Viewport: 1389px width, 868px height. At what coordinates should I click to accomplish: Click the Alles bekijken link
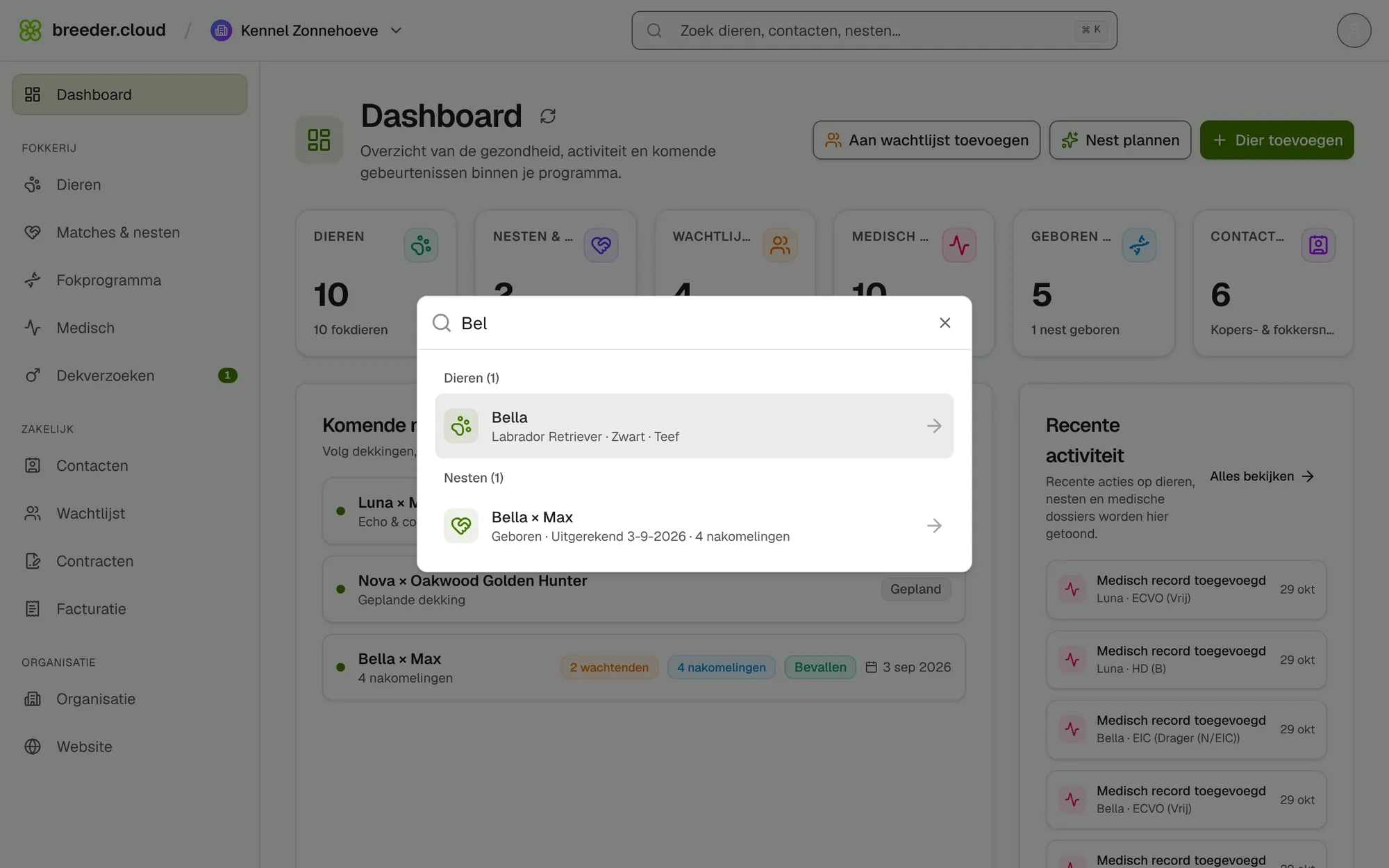coord(1262,476)
